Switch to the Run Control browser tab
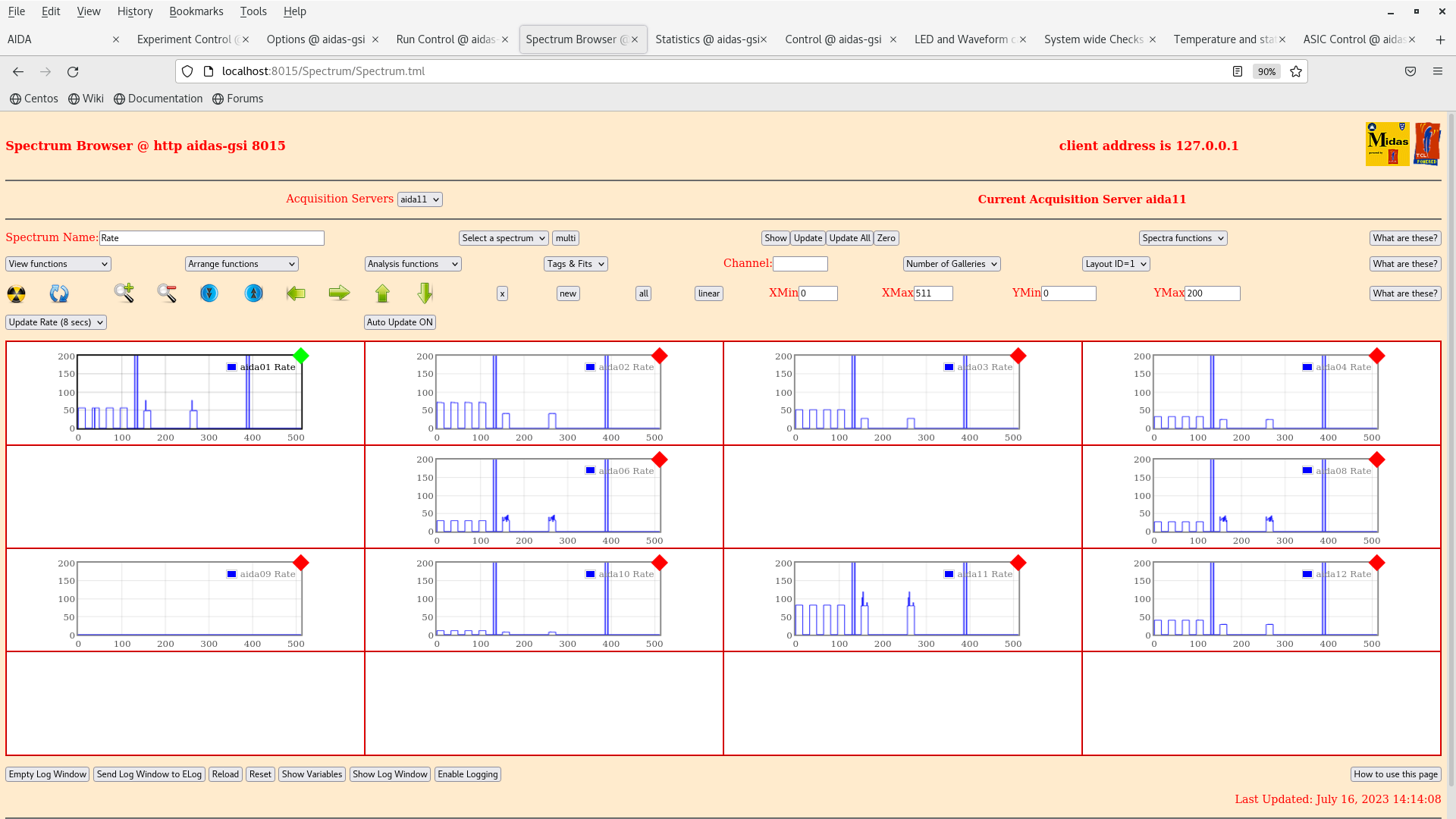 [446, 39]
